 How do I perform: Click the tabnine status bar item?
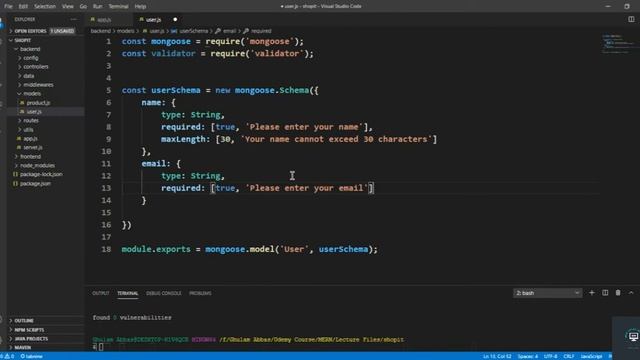pos(31,356)
